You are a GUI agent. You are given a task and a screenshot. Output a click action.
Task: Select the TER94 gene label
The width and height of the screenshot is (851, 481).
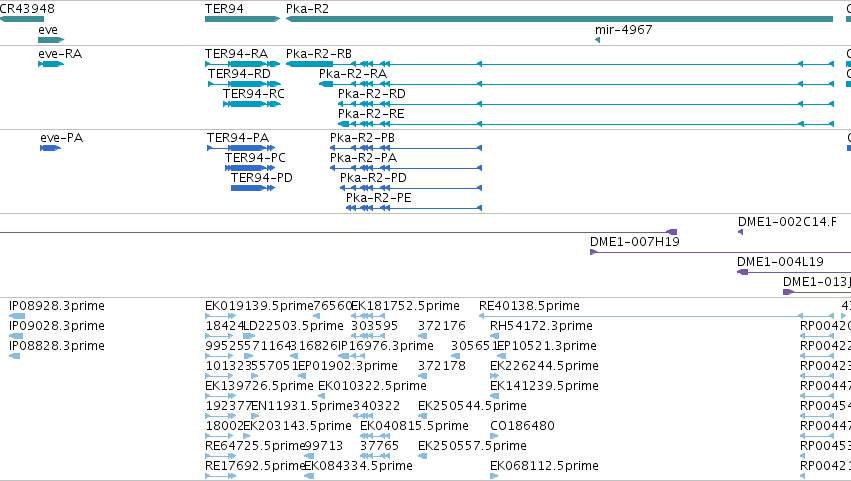224,9
